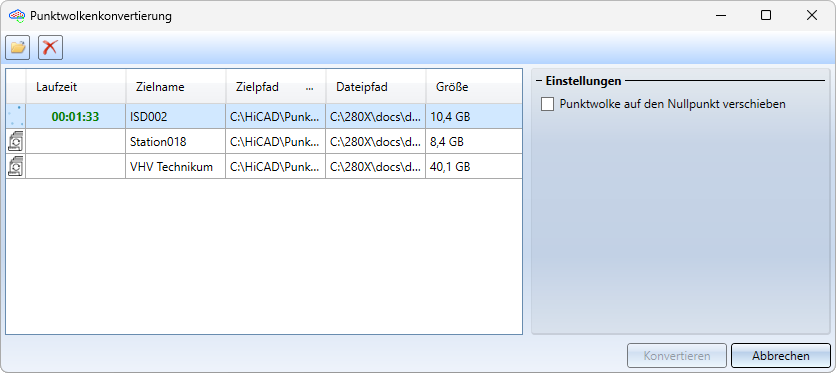Click the Konvertieren button
The image size is (836, 373).
pos(677,355)
